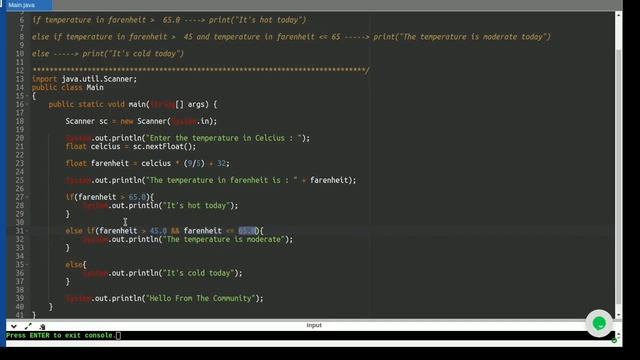This screenshot has height=360, width=640.
Task: Click the 'else ----->' comment on line 10
Action: pyautogui.click(x=108, y=54)
